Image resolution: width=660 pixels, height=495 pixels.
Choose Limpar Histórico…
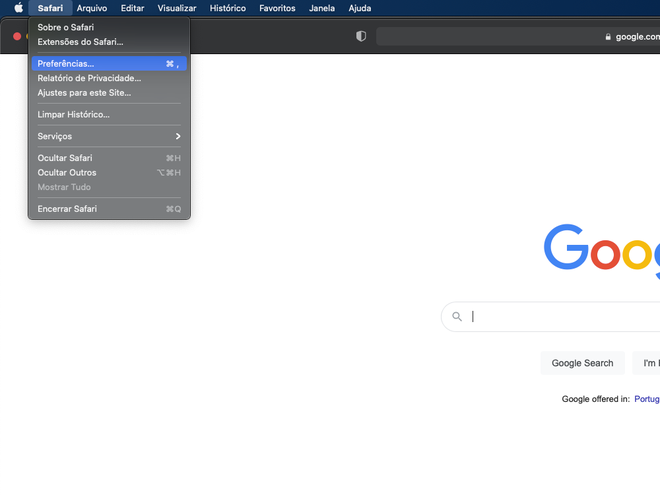(109, 114)
